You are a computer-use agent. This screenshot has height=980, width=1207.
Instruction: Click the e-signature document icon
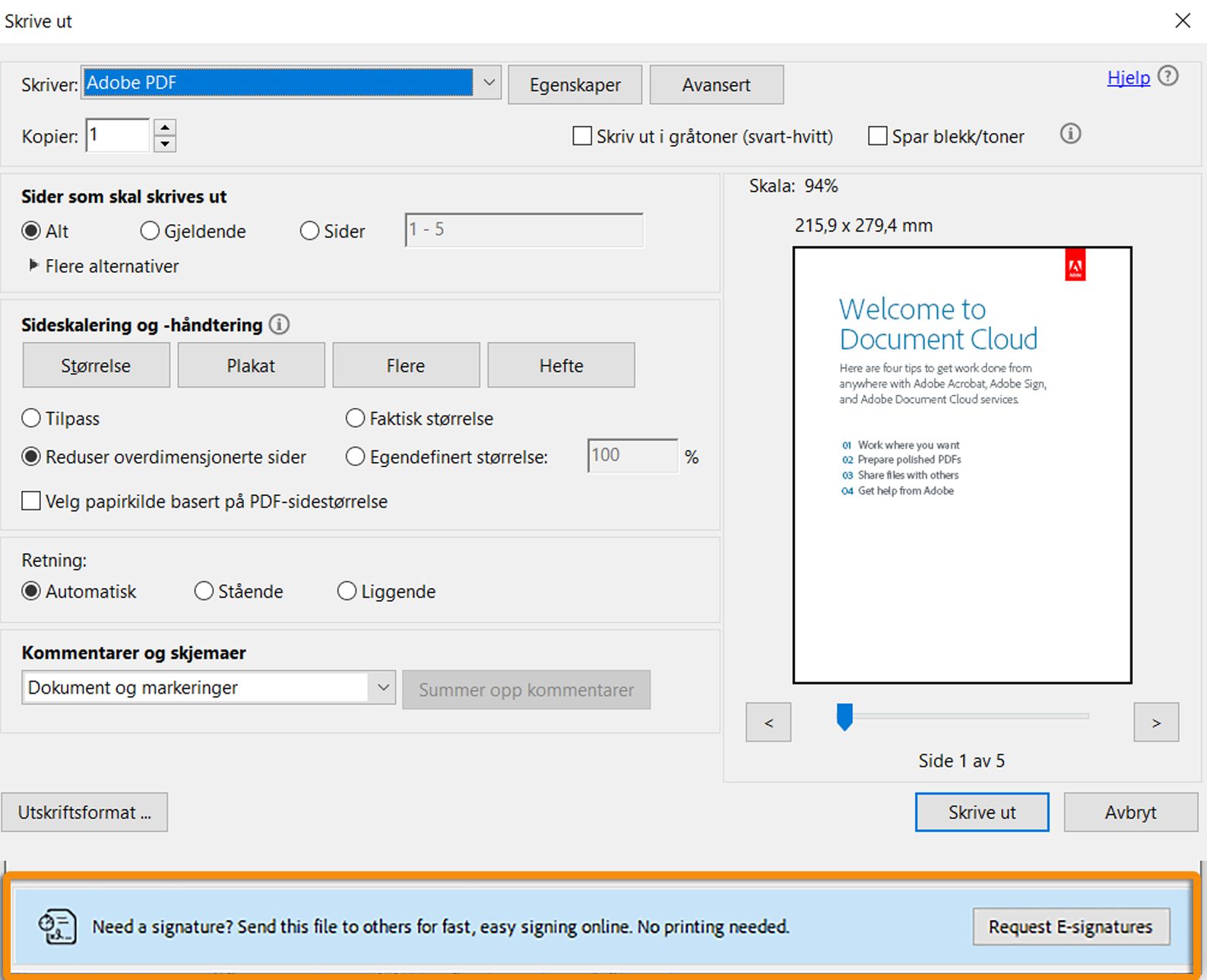point(58,926)
